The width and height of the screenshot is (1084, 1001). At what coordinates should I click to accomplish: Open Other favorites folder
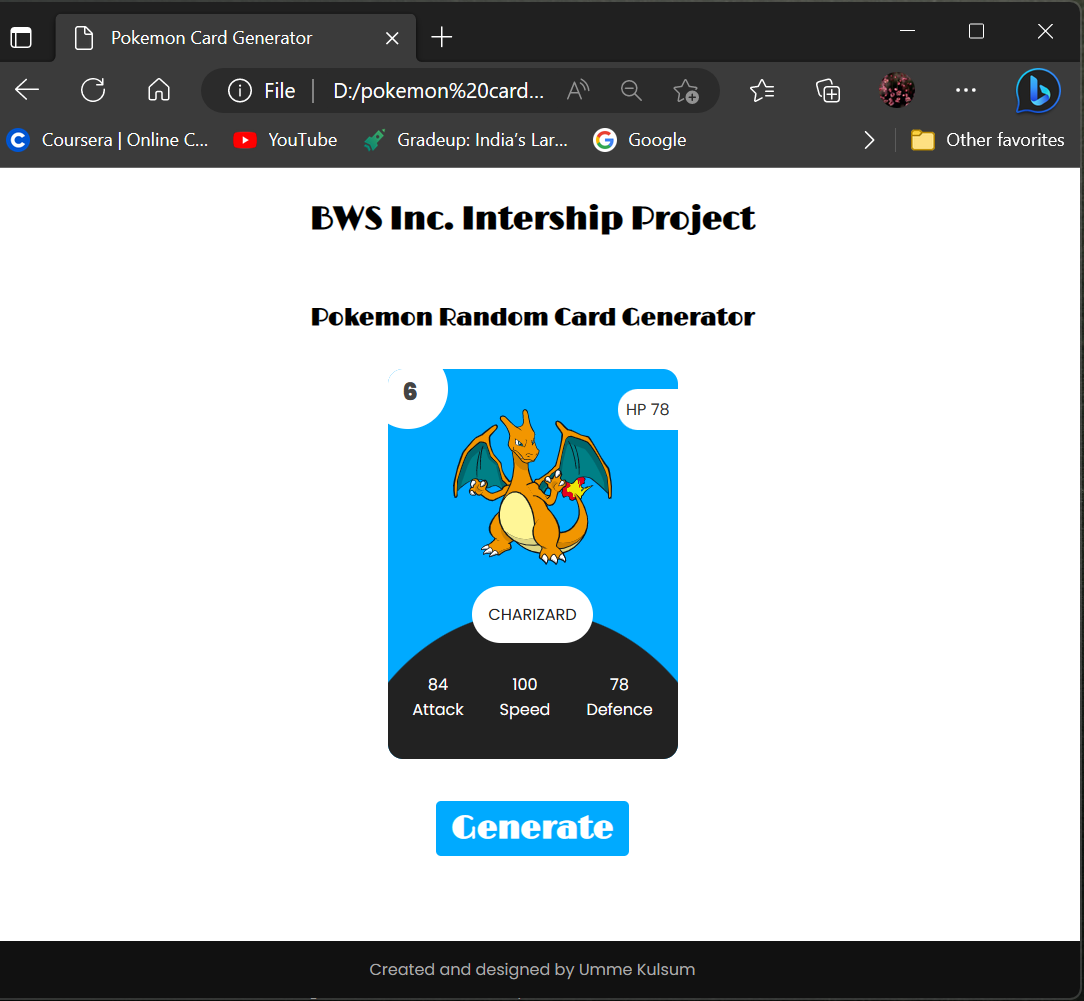987,140
